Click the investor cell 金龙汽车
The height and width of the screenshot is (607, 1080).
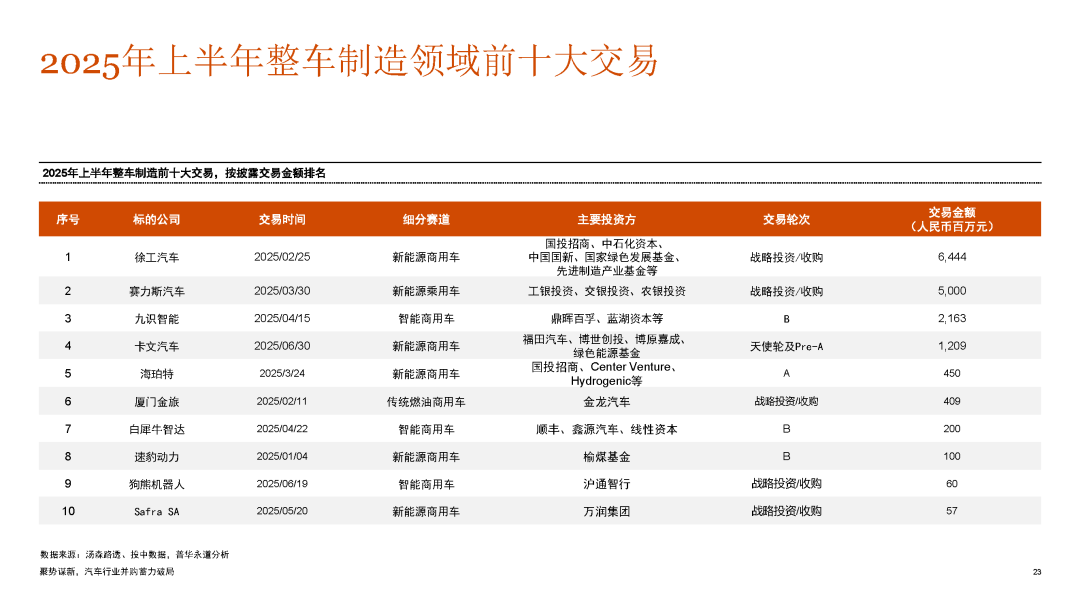[x=606, y=402]
